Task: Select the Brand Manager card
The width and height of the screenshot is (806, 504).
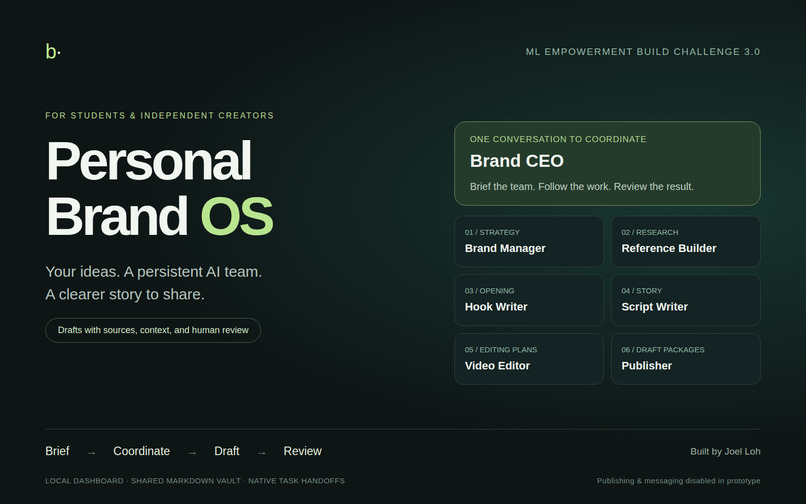Action: 528,241
